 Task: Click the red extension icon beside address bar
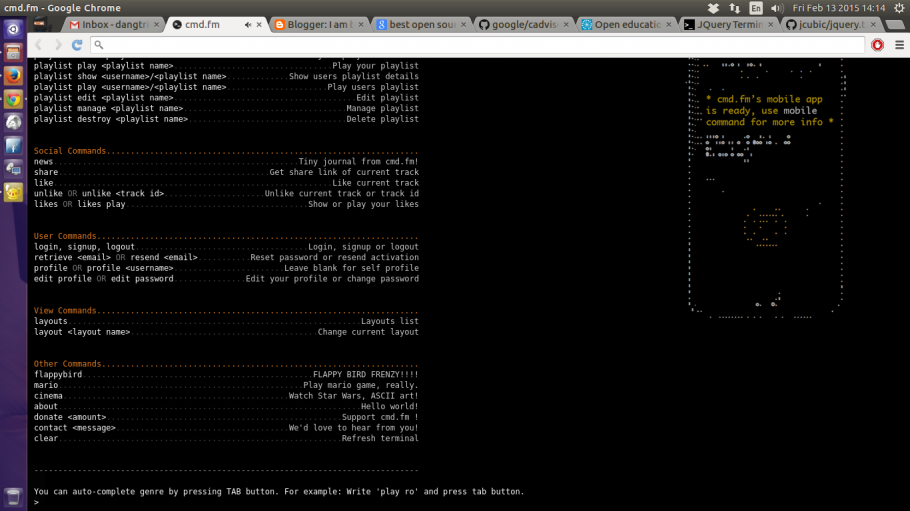click(878, 45)
